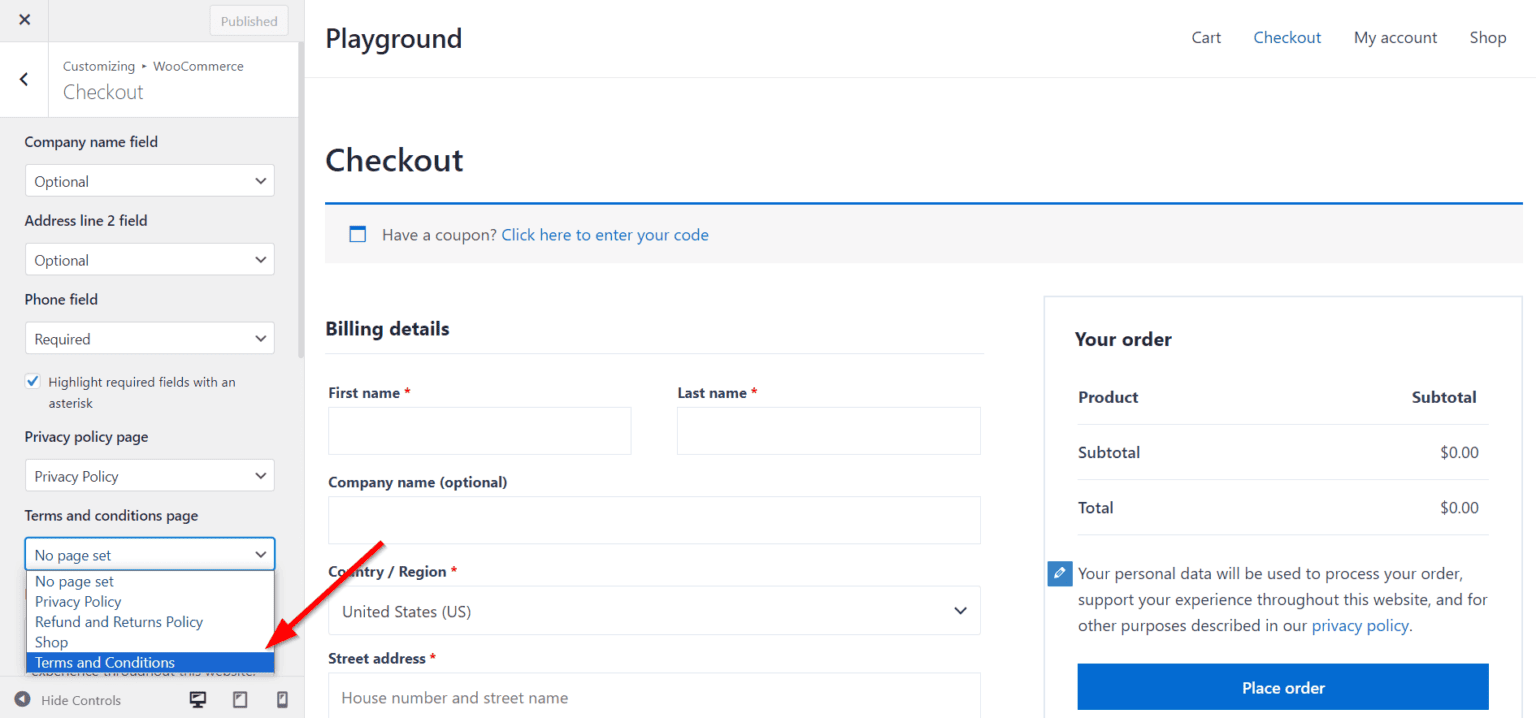Open the Phone field dropdown

click(x=148, y=338)
